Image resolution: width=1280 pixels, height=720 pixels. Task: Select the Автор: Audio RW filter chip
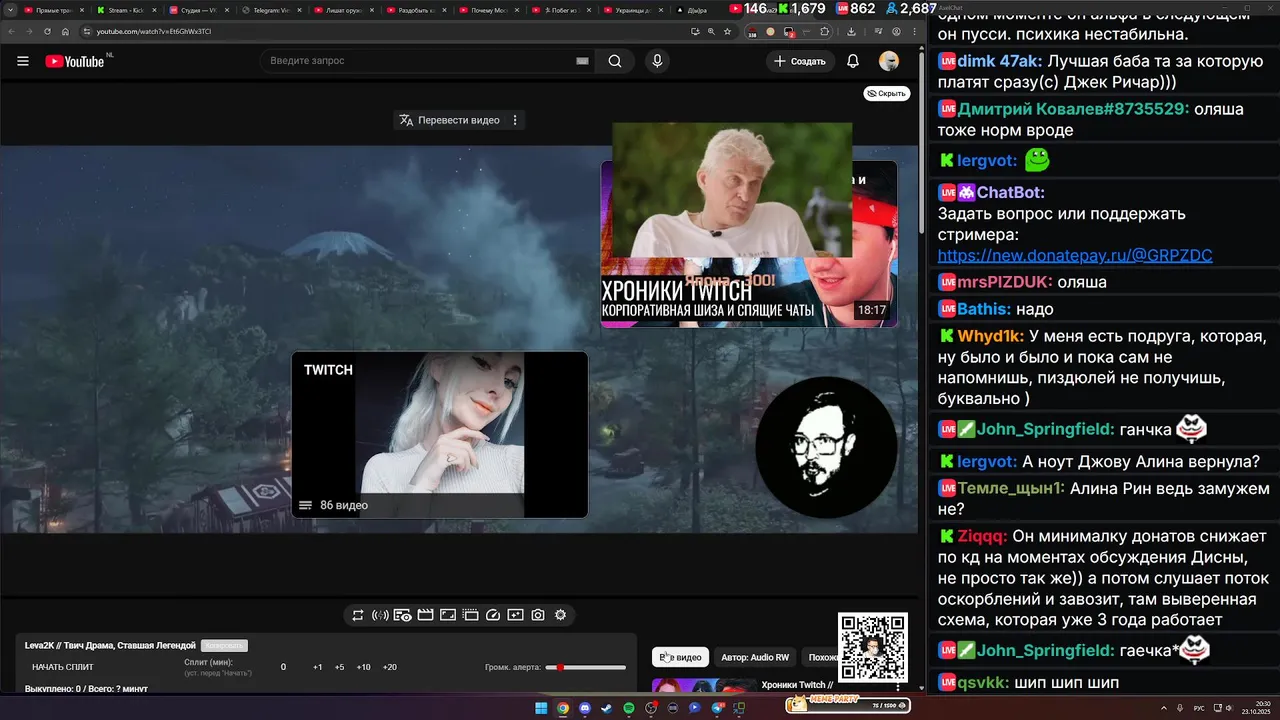click(x=755, y=657)
